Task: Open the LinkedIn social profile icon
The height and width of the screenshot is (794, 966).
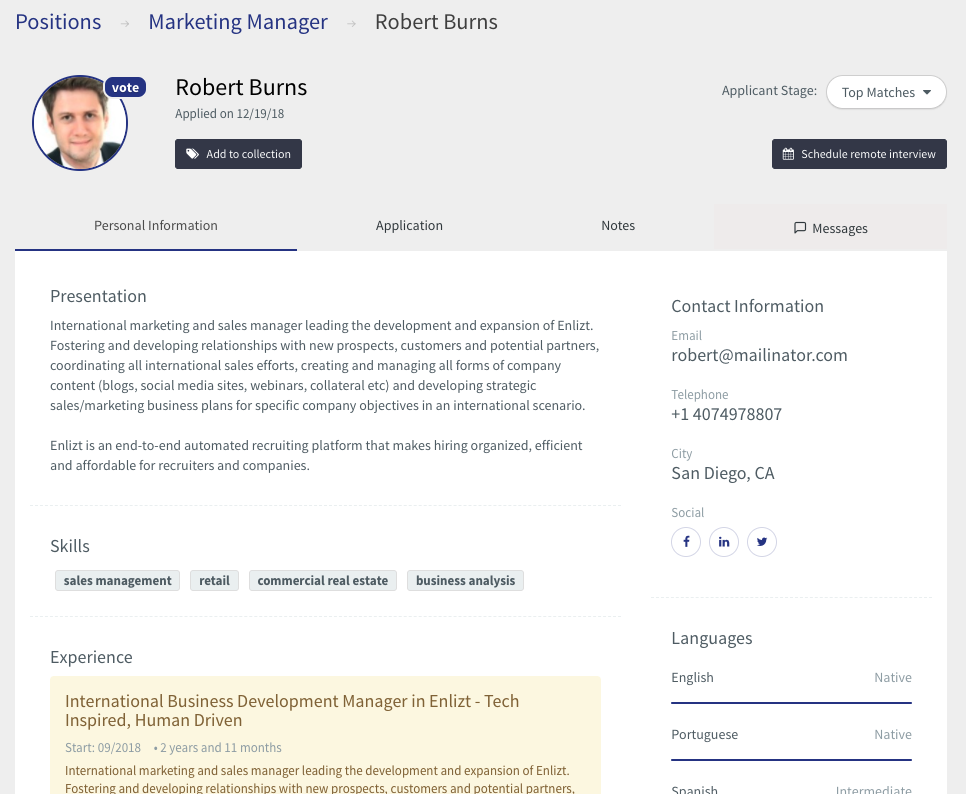Action: point(724,542)
